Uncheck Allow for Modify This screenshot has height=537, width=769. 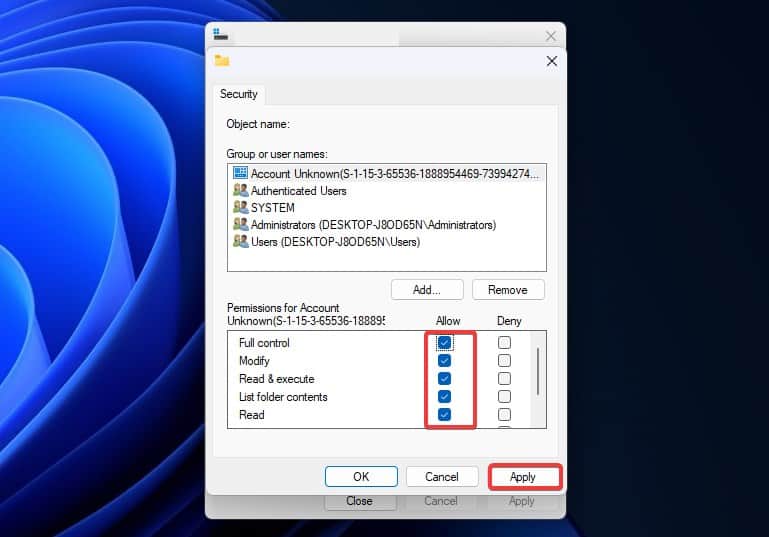click(444, 360)
